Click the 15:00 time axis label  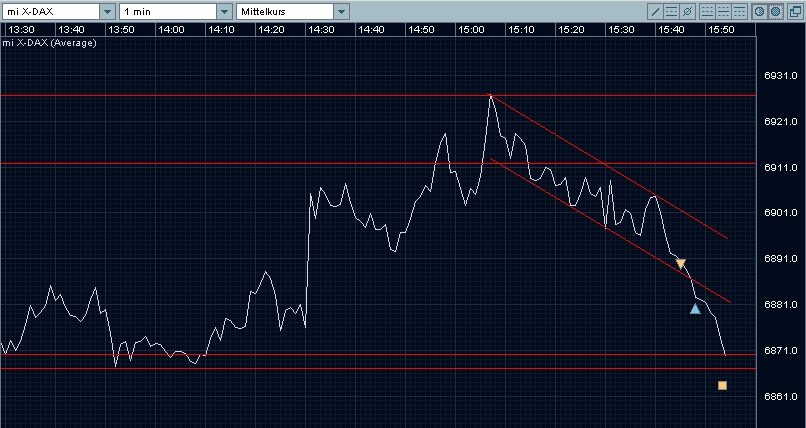coord(471,30)
